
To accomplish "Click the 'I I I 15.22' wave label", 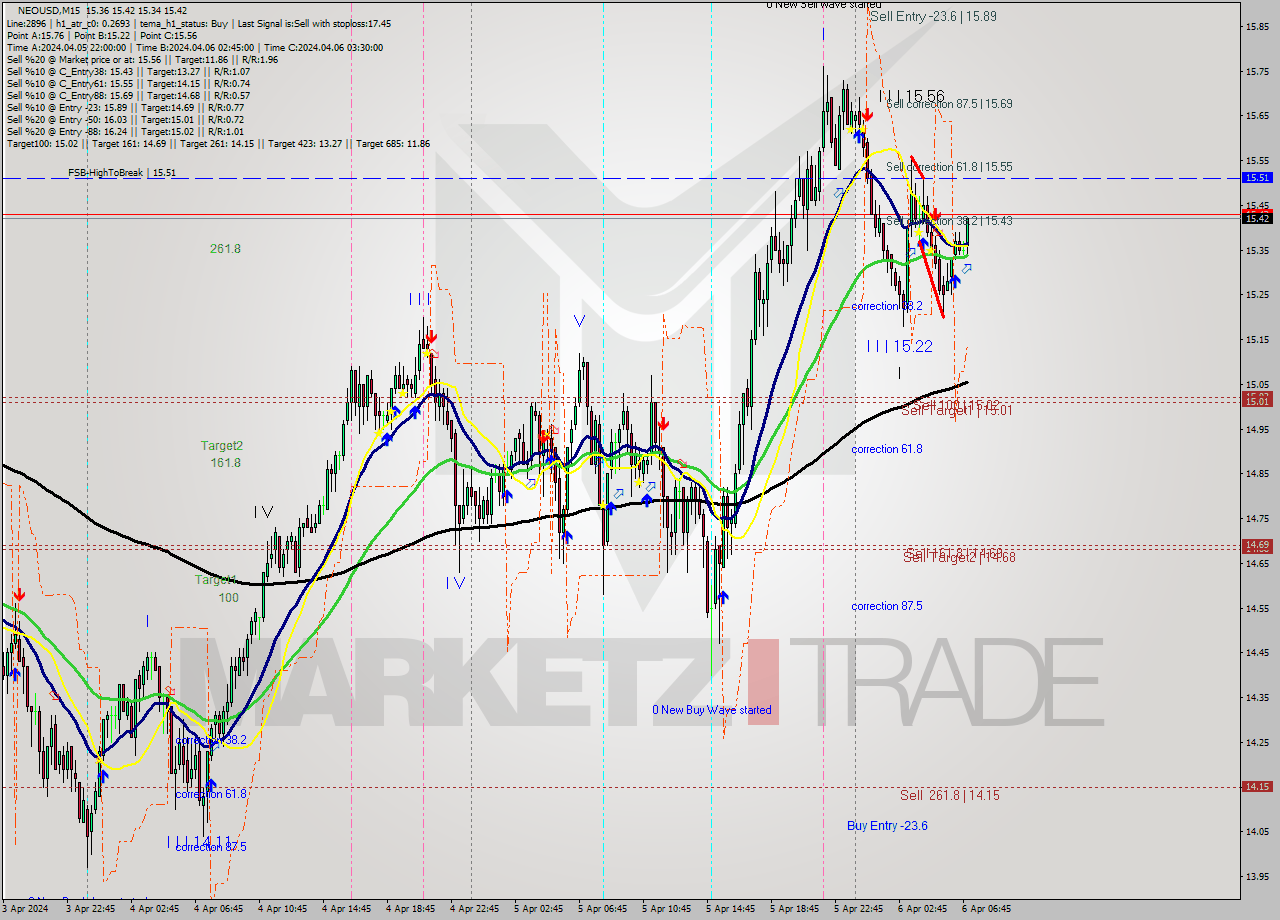I will (x=900, y=346).
